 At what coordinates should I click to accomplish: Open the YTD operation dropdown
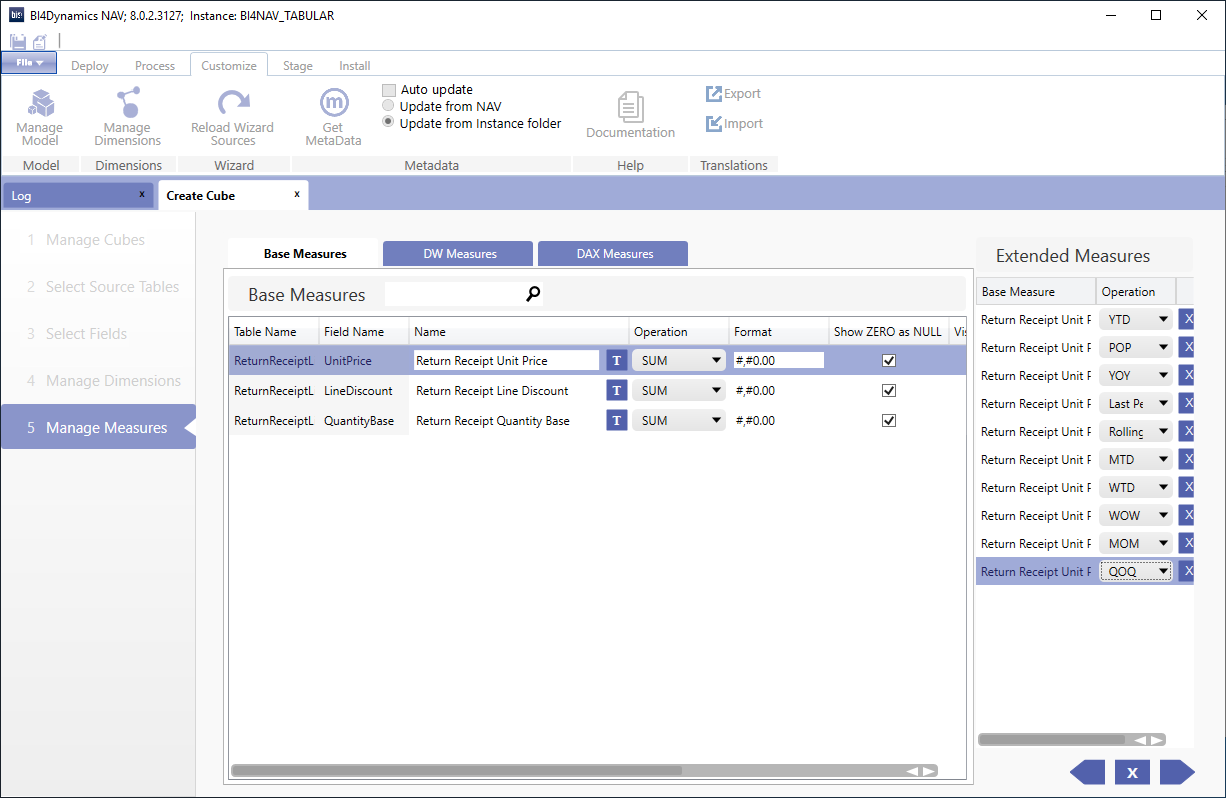point(1136,320)
